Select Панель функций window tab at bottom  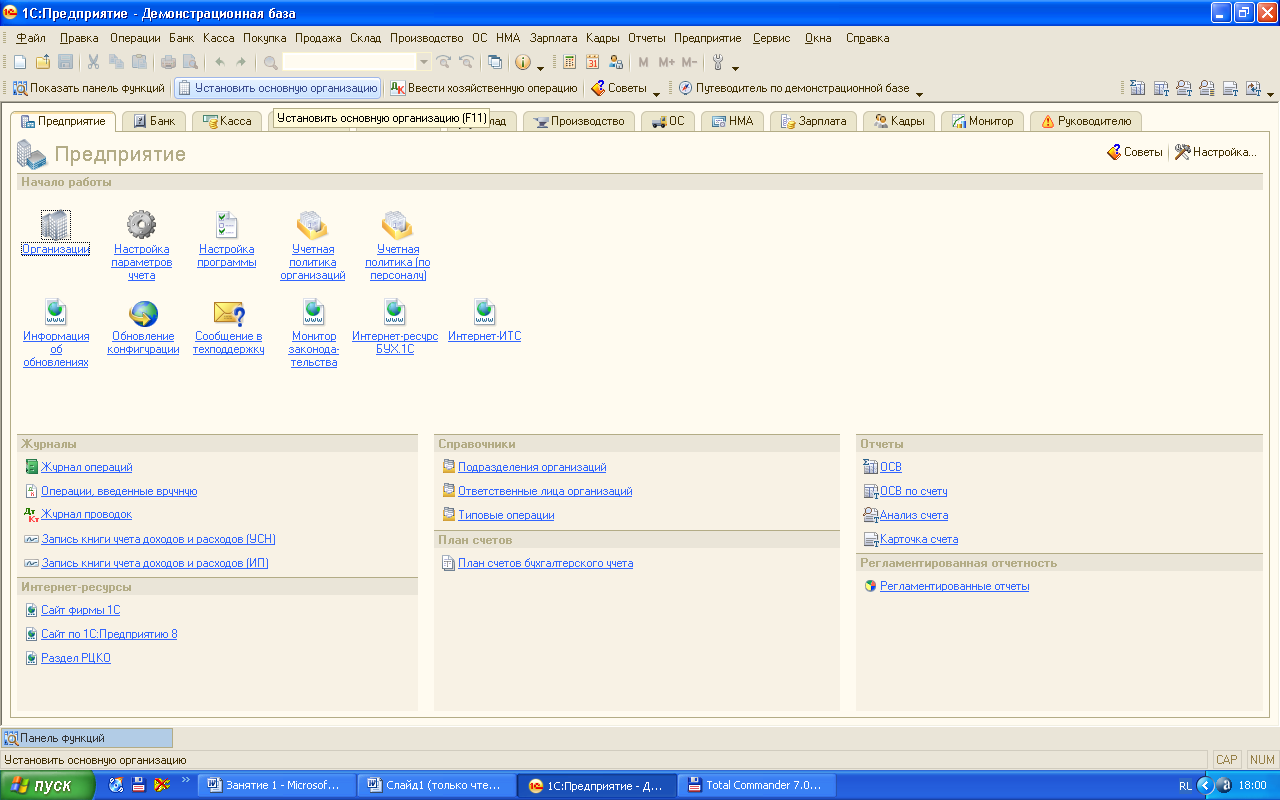(86, 738)
